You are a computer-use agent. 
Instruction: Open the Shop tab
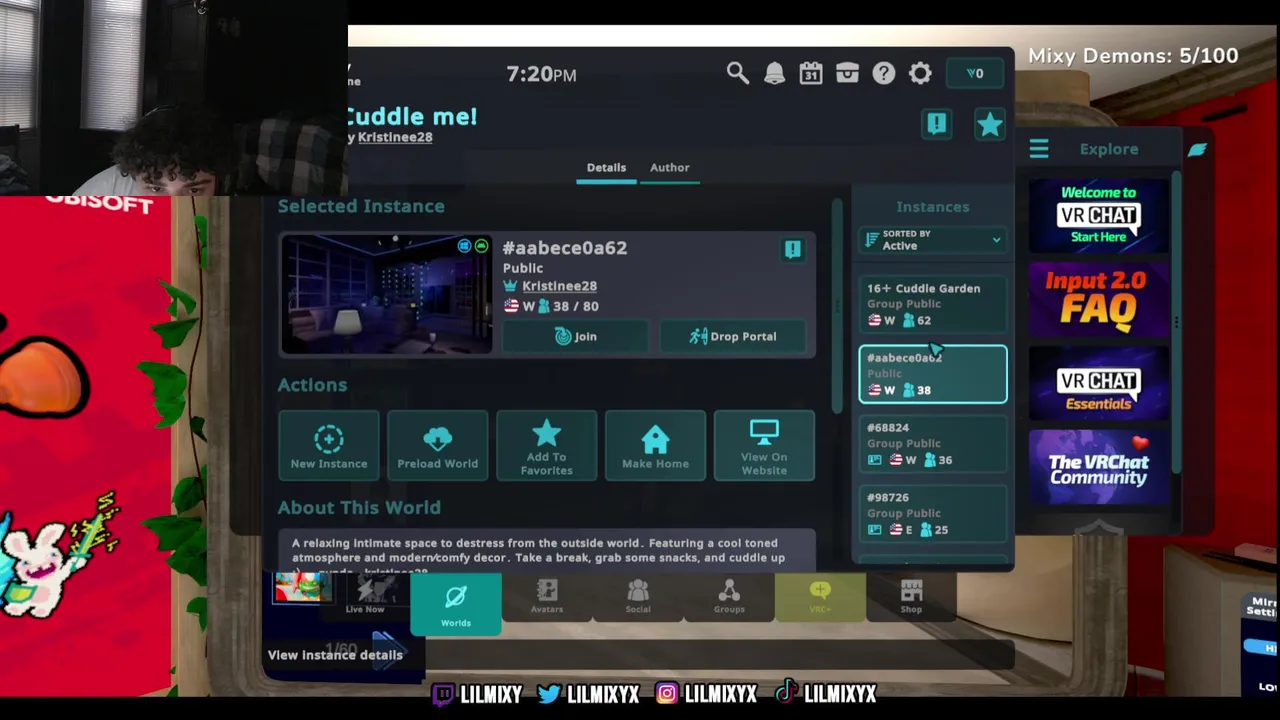point(911,597)
